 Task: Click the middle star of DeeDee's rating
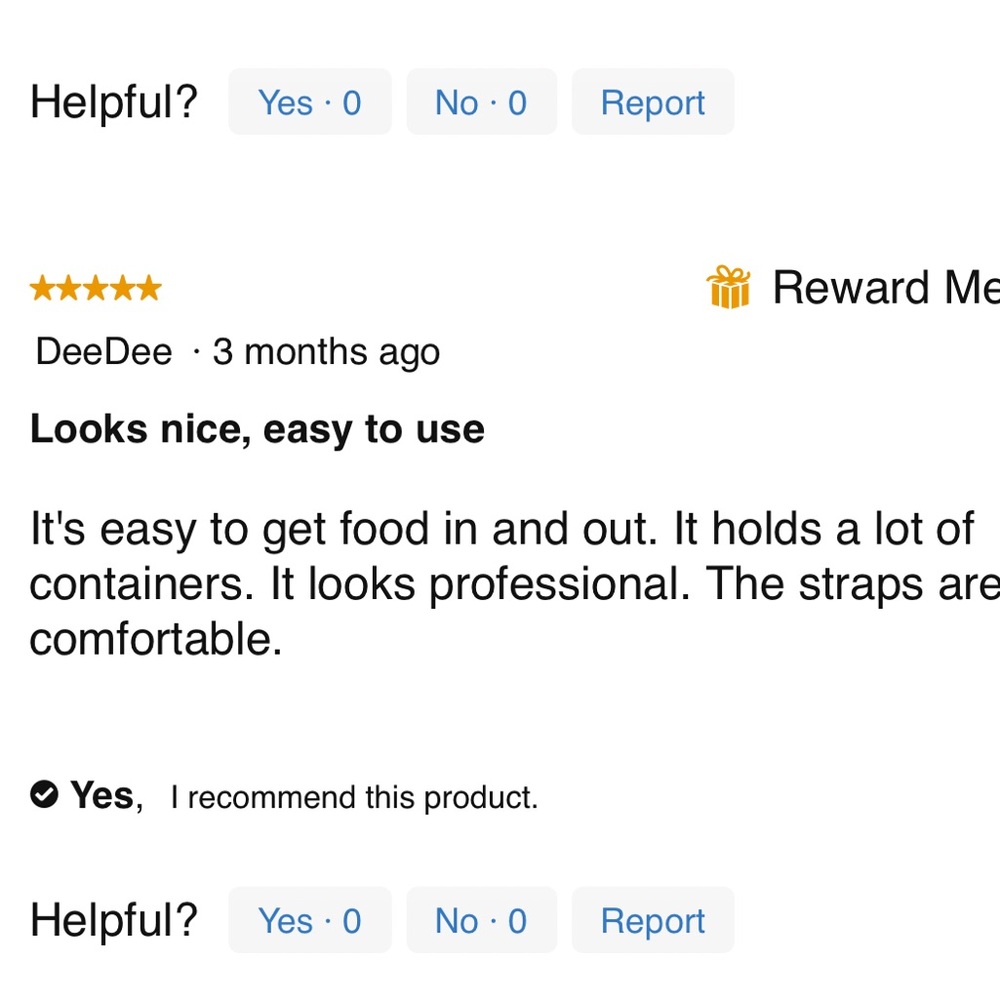click(x=96, y=289)
